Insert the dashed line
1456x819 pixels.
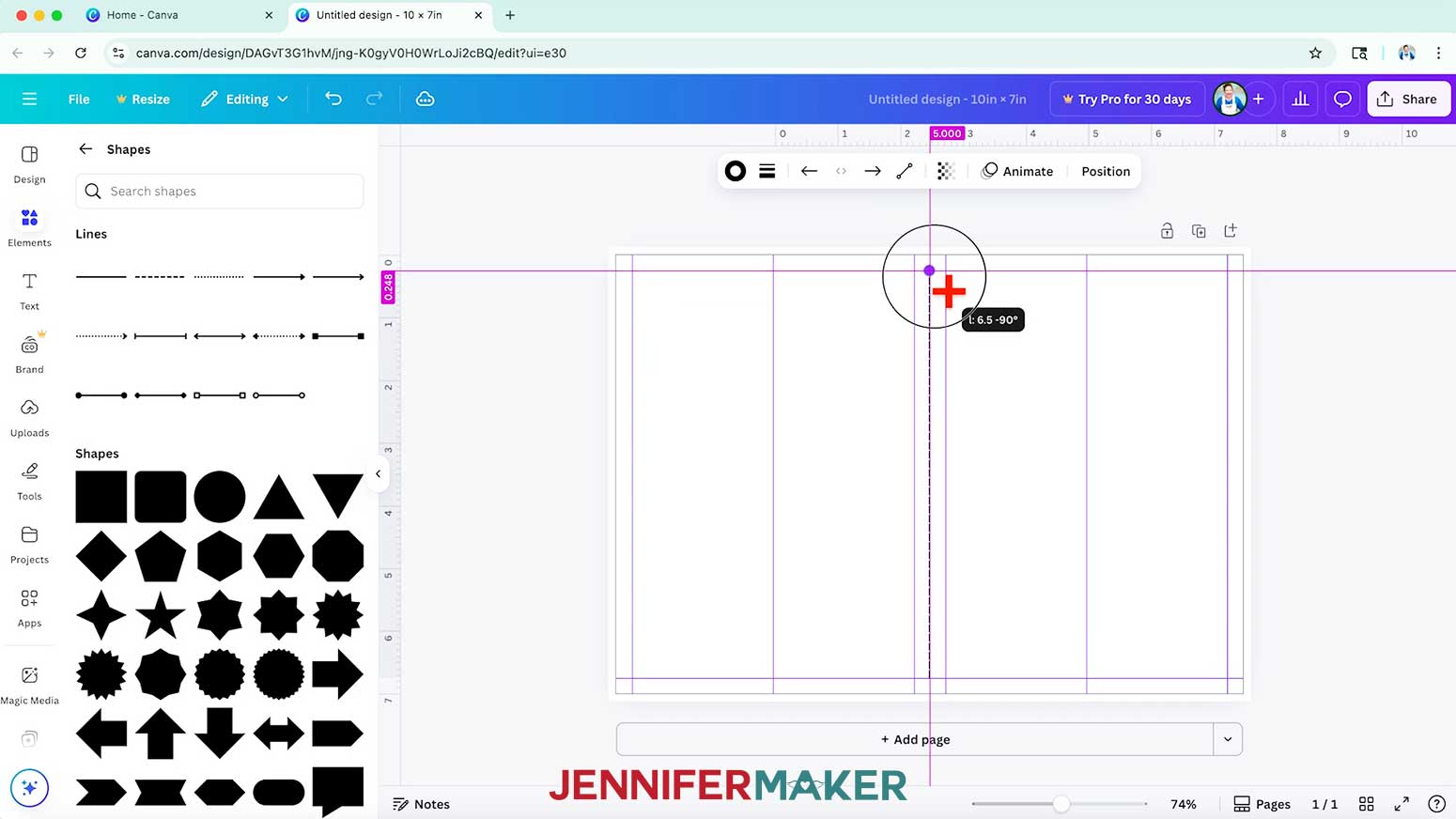click(x=160, y=277)
